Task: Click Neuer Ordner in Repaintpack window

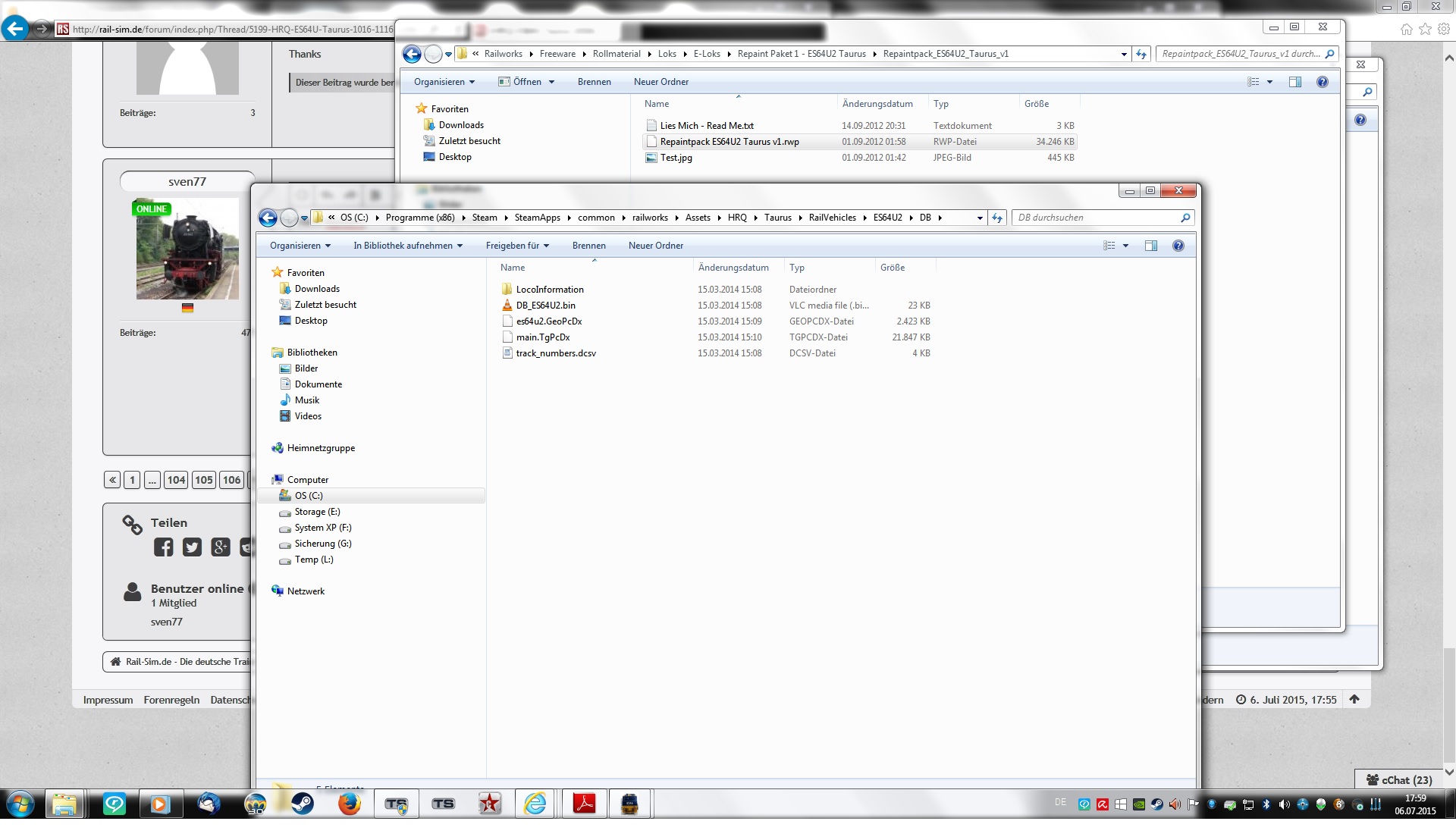Action: pos(661,82)
